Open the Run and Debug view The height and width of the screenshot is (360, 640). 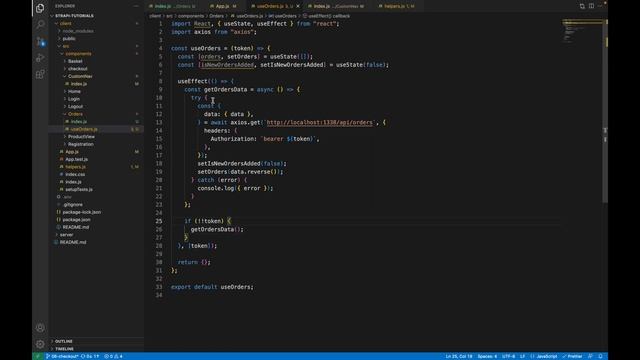pos(40,58)
